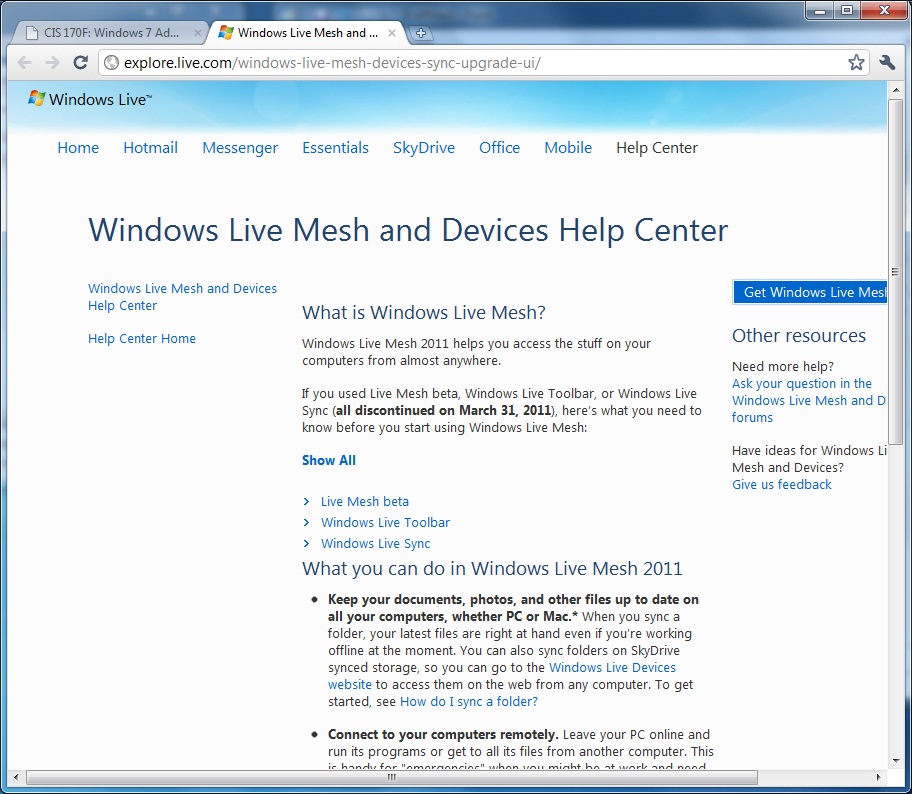The height and width of the screenshot is (794, 912).
Task: Click the Get Windows Live Mesh button
Action: click(810, 292)
